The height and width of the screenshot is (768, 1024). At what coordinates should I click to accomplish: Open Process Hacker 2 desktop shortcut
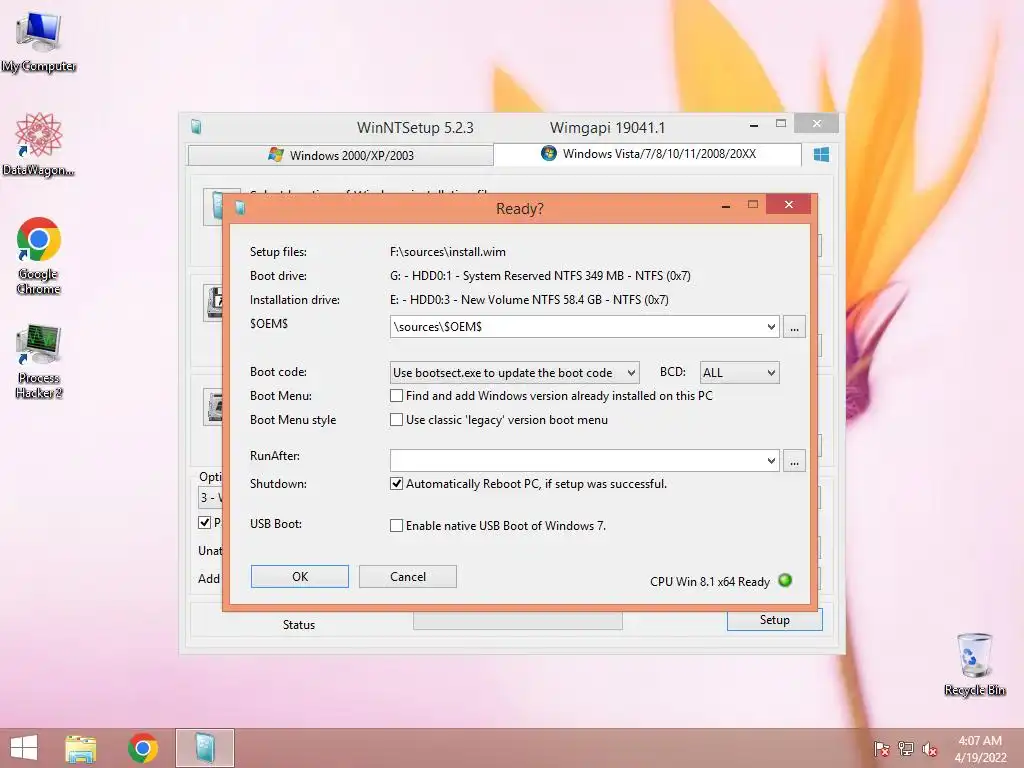(39, 361)
